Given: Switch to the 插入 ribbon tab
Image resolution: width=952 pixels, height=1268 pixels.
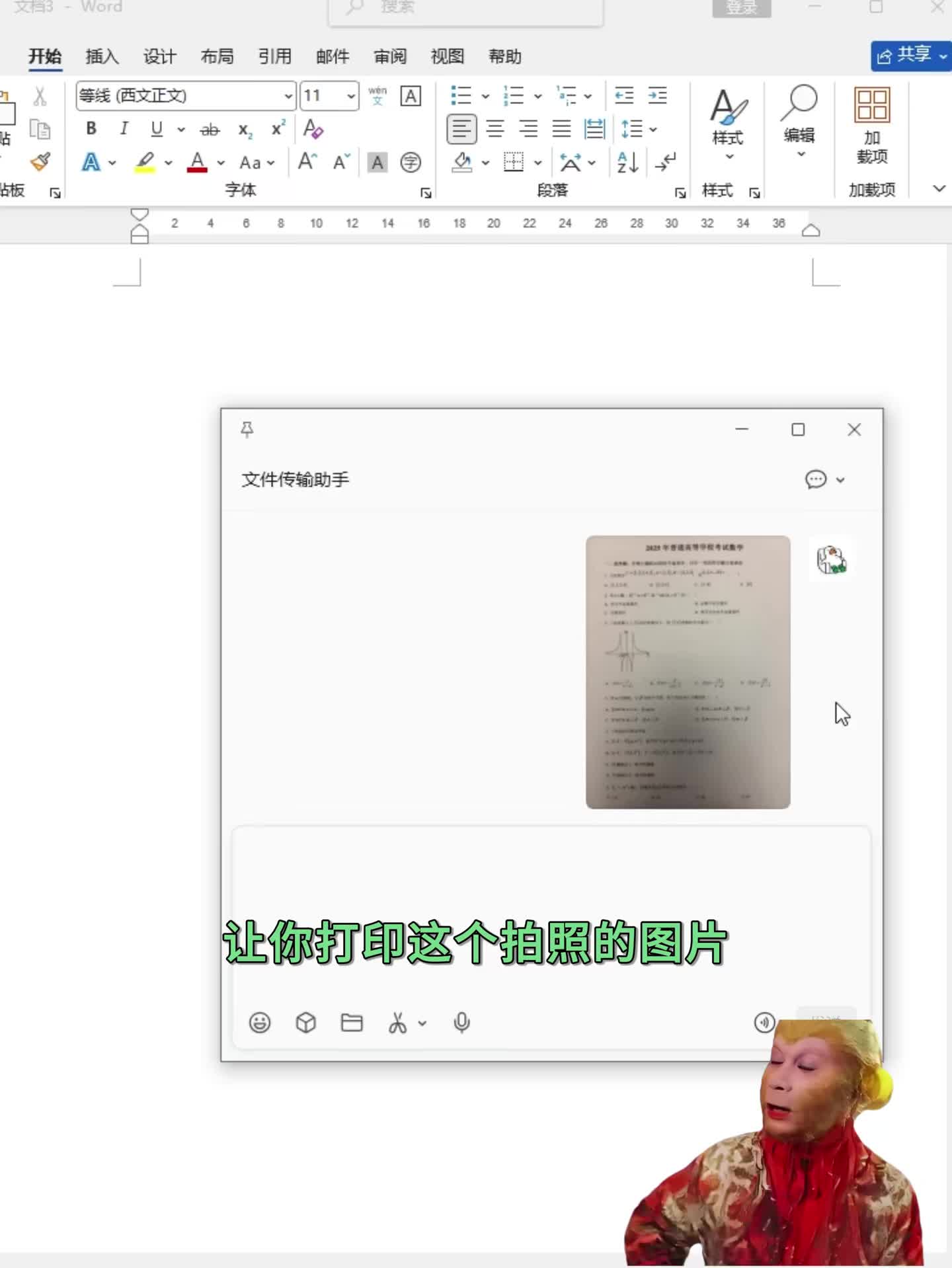Looking at the screenshot, I should (x=102, y=56).
